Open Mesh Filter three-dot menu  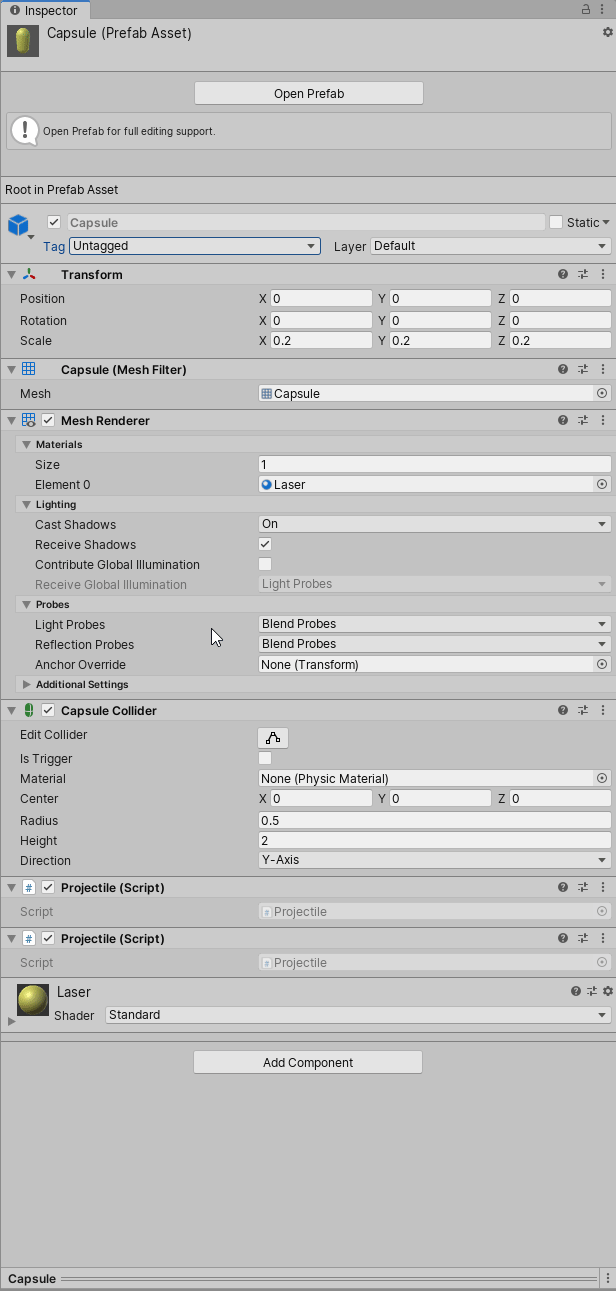point(603,369)
